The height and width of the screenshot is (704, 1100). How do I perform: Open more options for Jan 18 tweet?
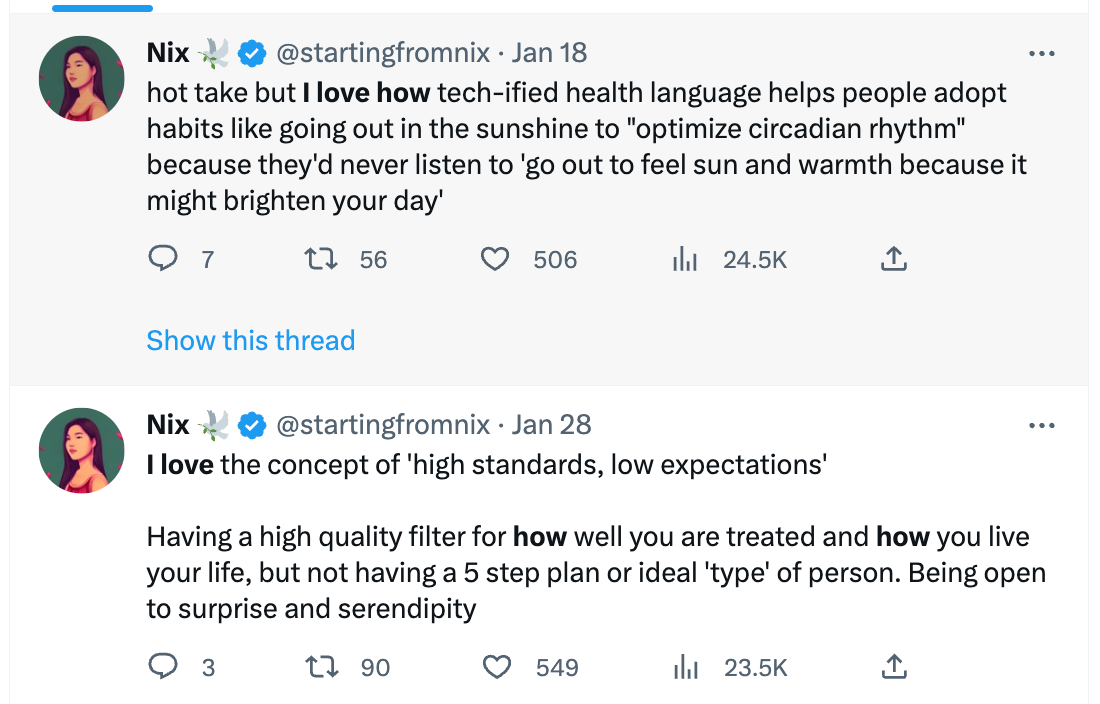pos(1042,53)
